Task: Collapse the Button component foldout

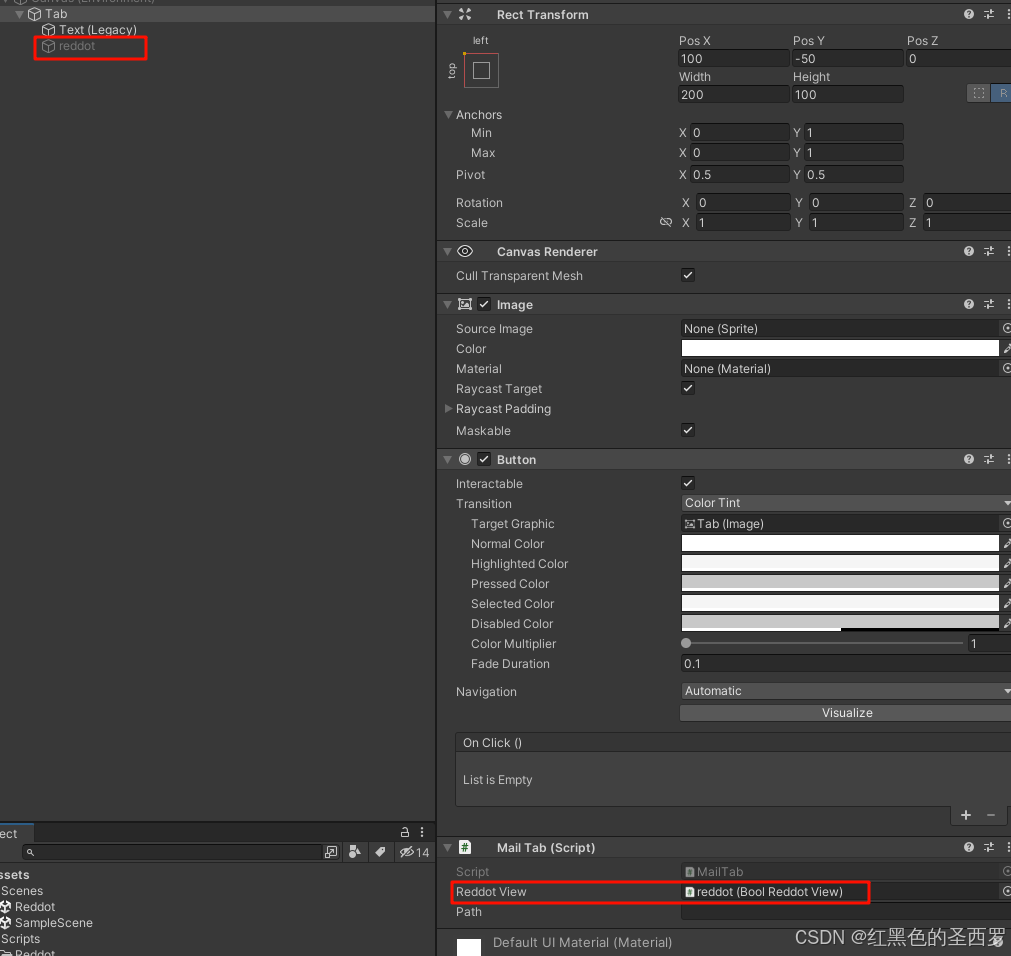Action: point(447,459)
